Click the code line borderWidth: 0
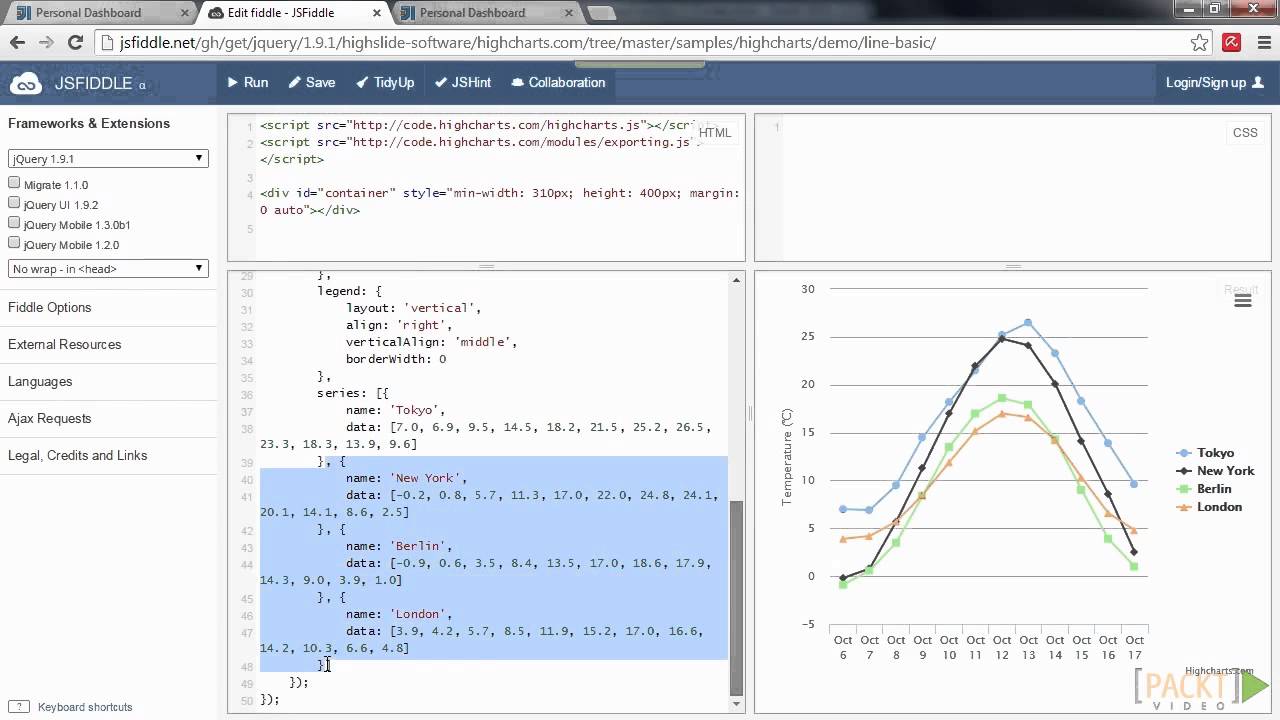 (x=396, y=359)
